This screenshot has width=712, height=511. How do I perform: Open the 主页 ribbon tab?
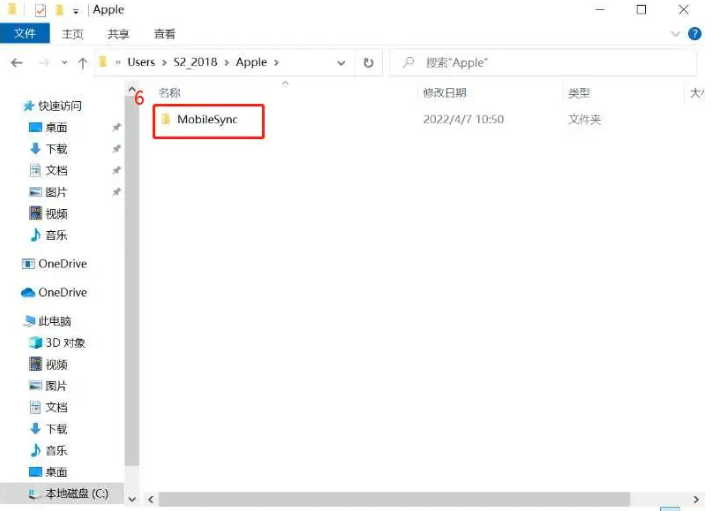pos(73,34)
